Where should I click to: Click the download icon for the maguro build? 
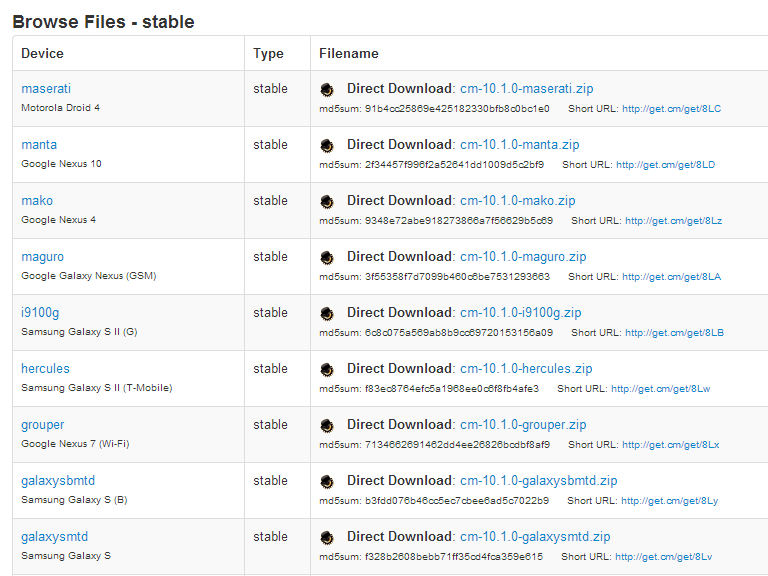(x=327, y=257)
